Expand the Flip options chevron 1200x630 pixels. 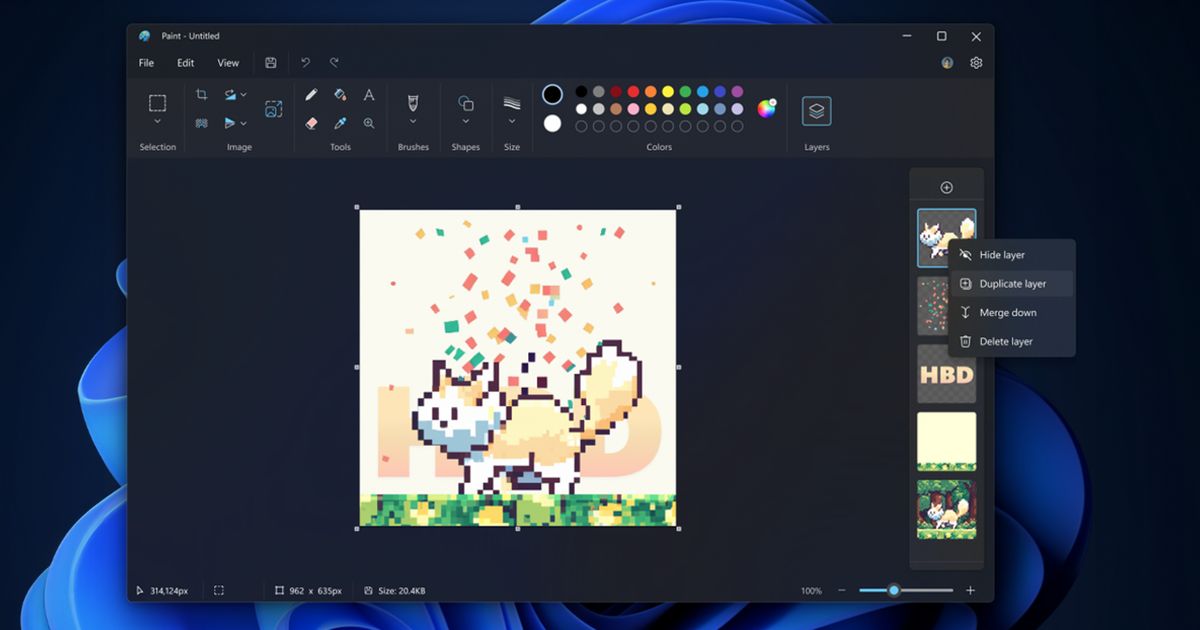(243, 123)
